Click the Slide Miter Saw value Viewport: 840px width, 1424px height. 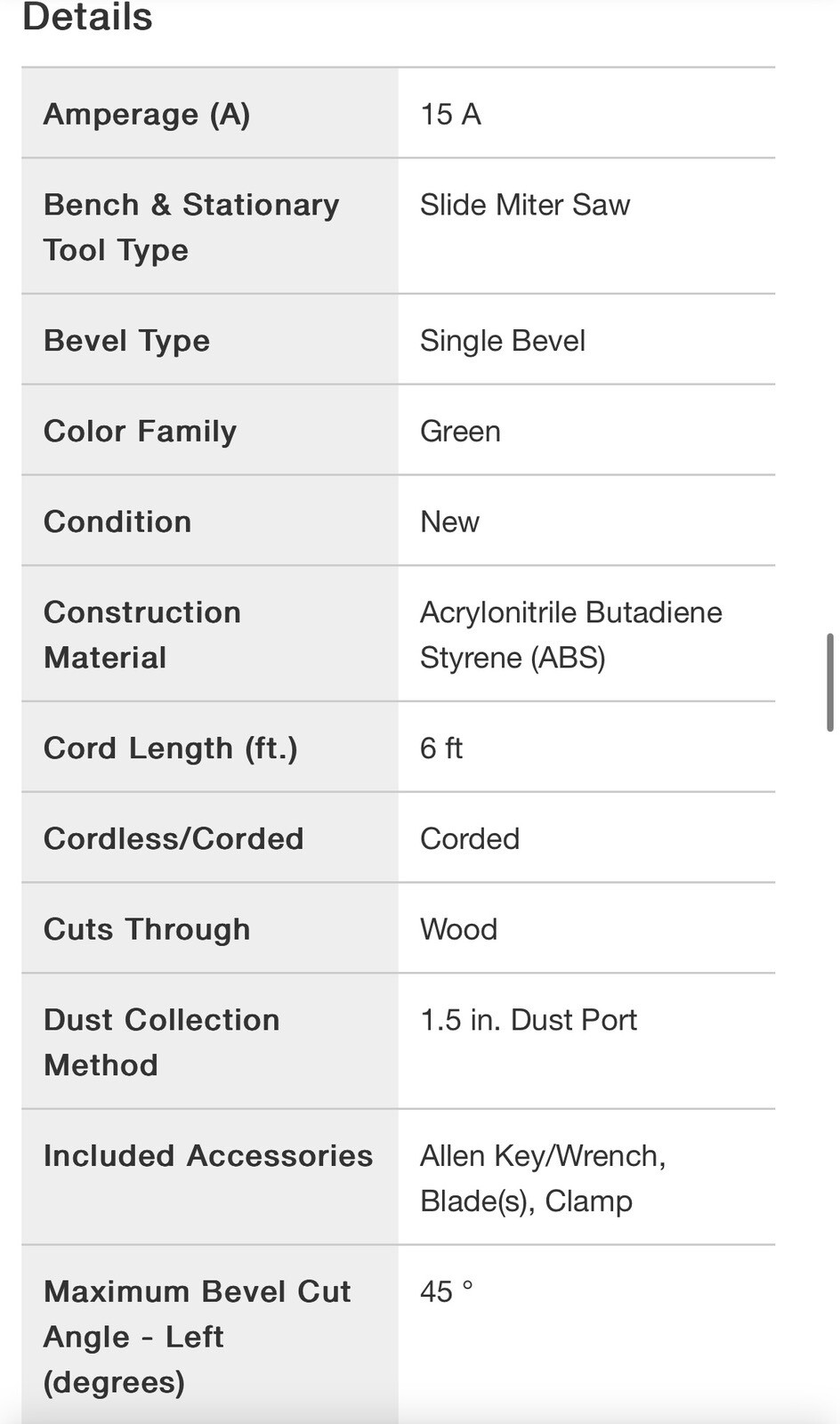pyautogui.click(x=525, y=205)
